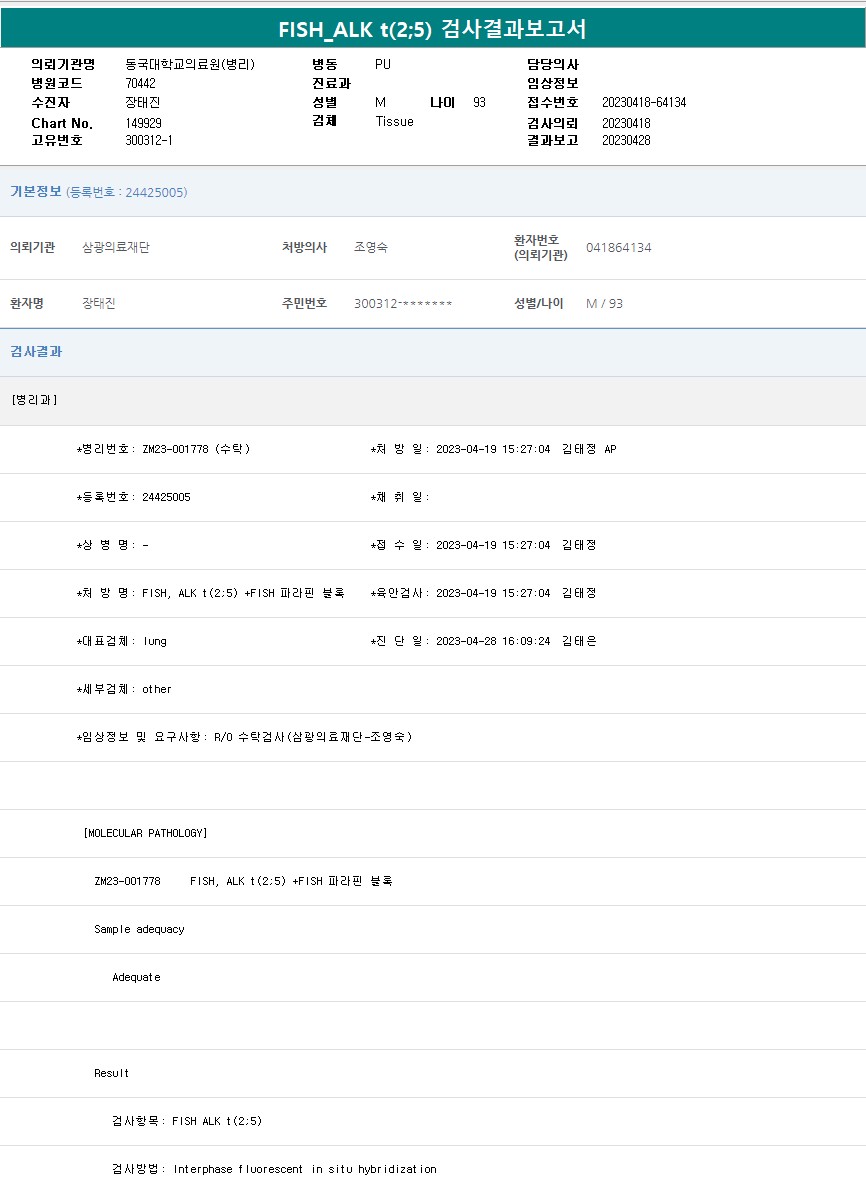Click the masked 주민번호 300312-*******
This screenshot has width=866, height=1192.
pyautogui.click(x=403, y=304)
